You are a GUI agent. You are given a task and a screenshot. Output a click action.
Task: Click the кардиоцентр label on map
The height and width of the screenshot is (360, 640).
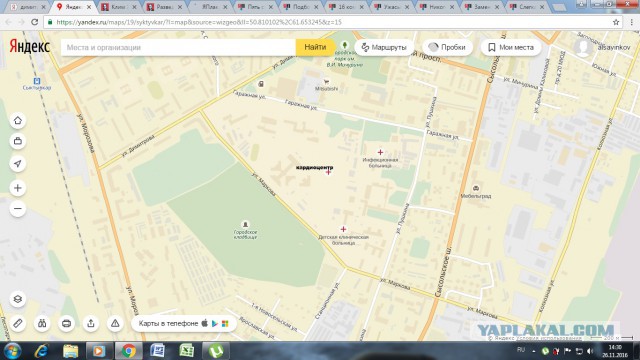point(314,167)
